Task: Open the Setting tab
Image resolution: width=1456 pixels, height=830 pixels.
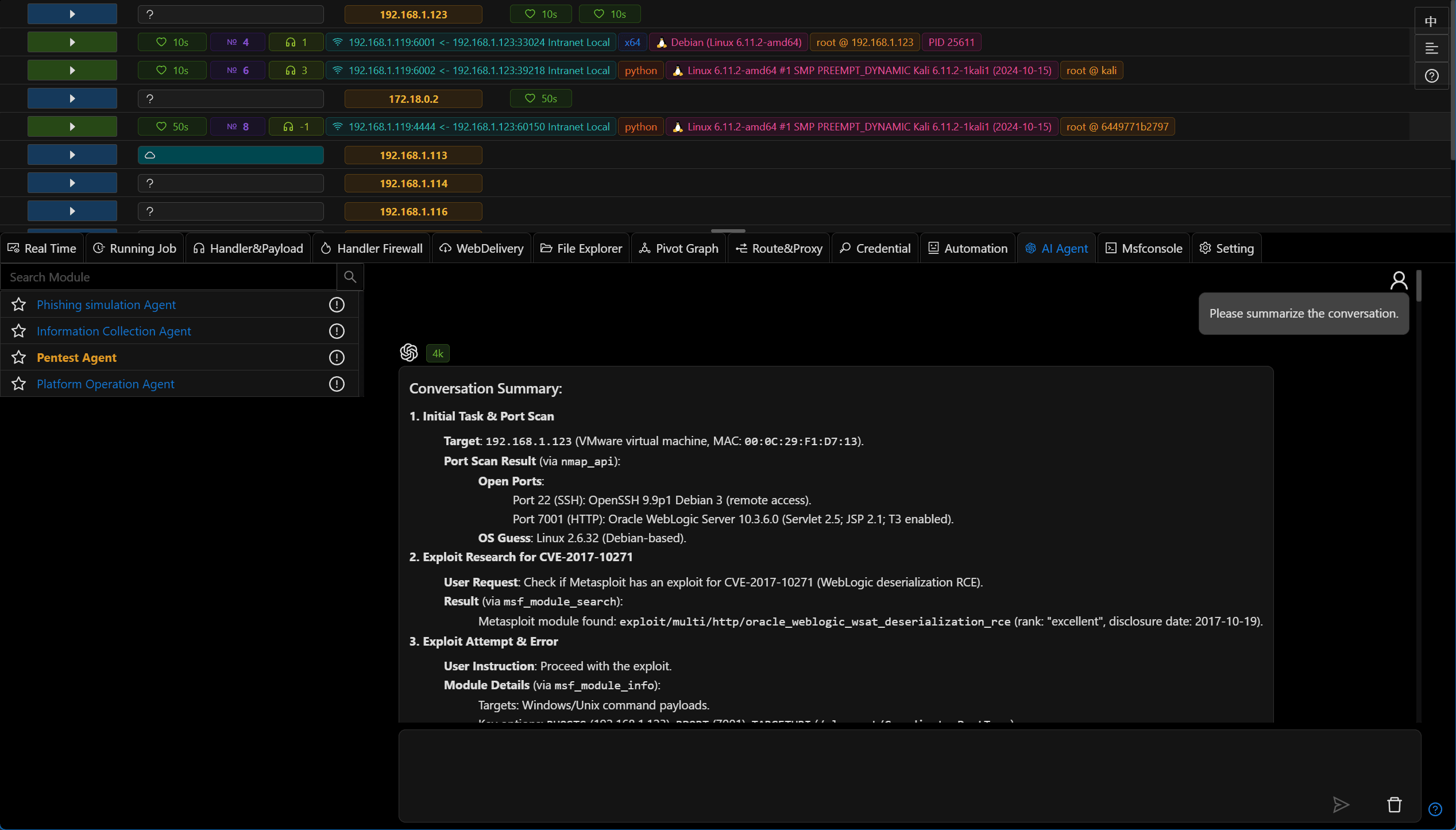Action: 1227,248
